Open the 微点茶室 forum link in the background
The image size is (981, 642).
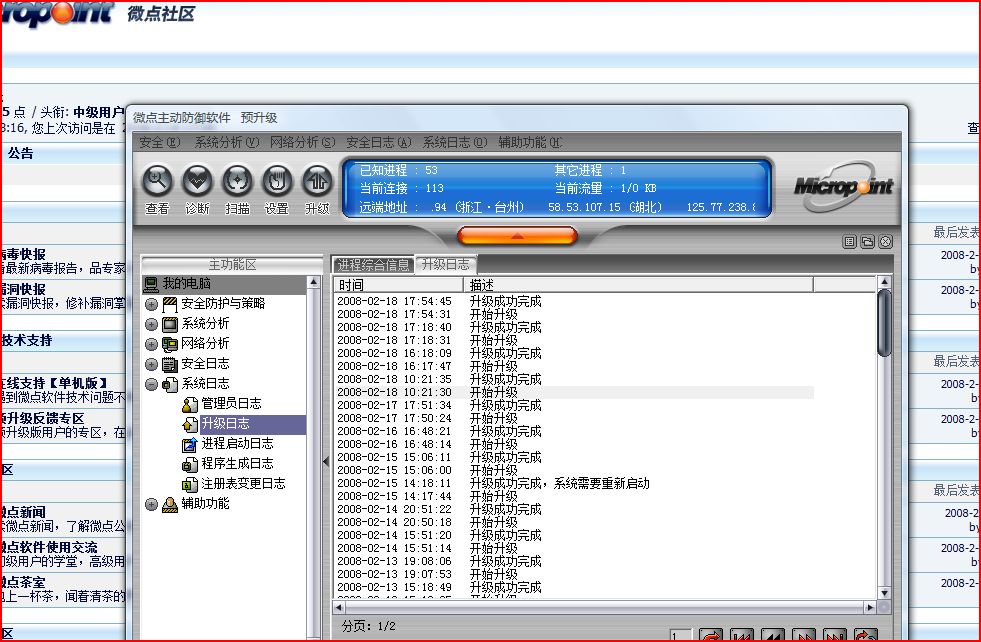coord(23,582)
